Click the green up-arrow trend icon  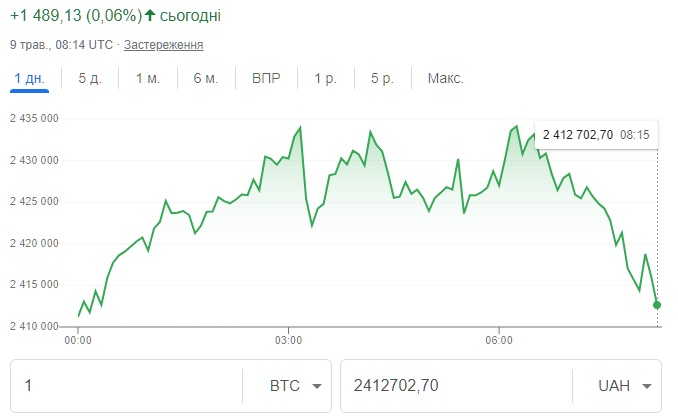[x=150, y=16]
